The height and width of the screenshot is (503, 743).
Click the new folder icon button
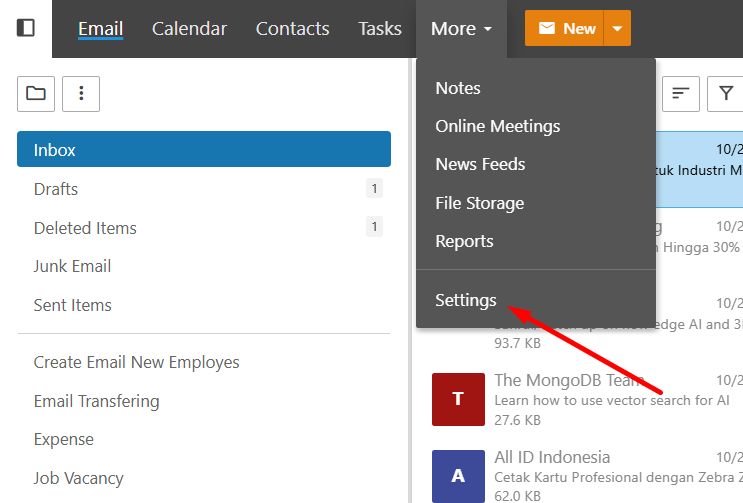[36, 93]
